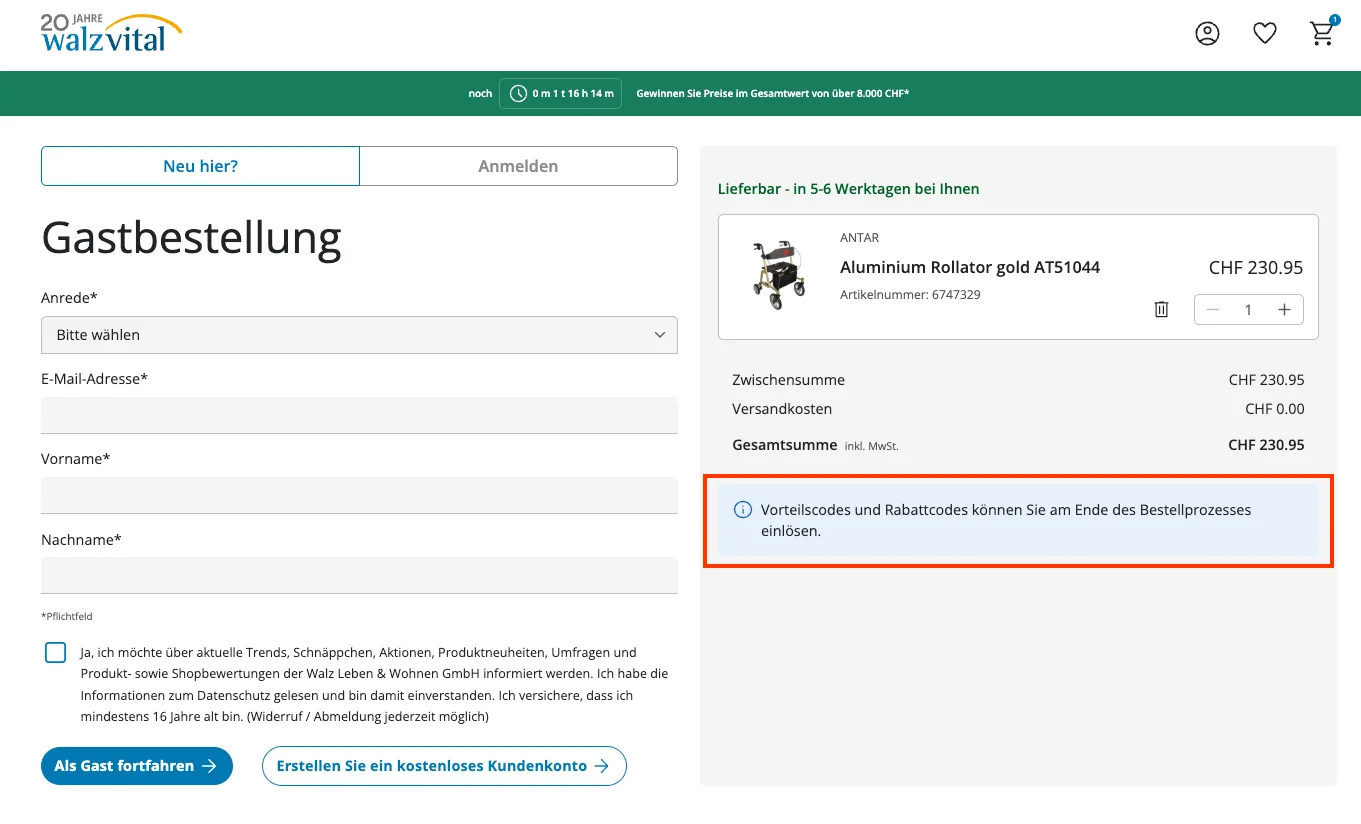The height and width of the screenshot is (824, 1361).
Task: Click the clock icon in the countdown banner
Action: [518, 93]
